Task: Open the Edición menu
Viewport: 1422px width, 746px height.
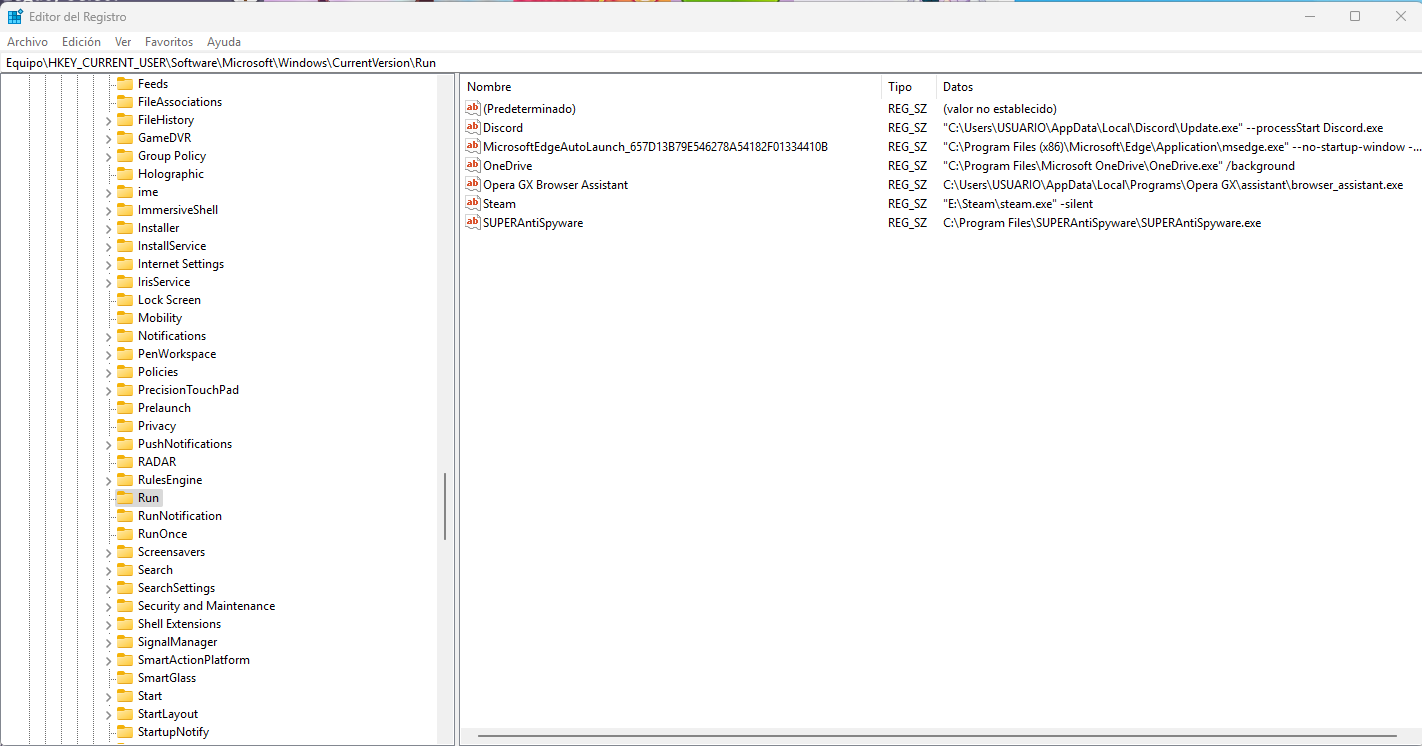Action: coord(80,41)
